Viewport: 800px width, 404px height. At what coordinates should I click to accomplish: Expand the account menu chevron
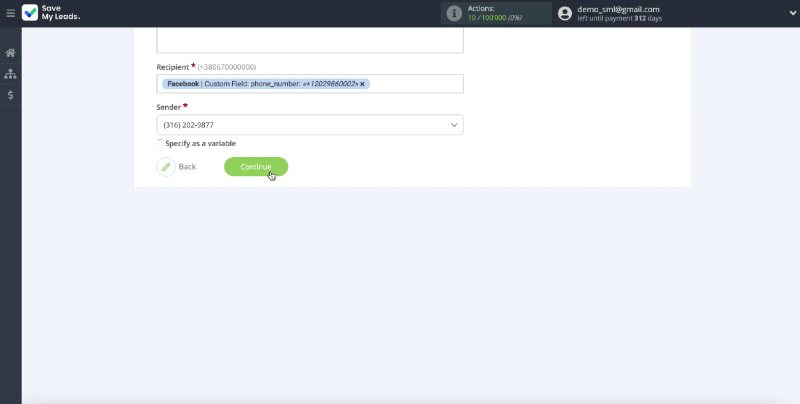coord(792,14)
